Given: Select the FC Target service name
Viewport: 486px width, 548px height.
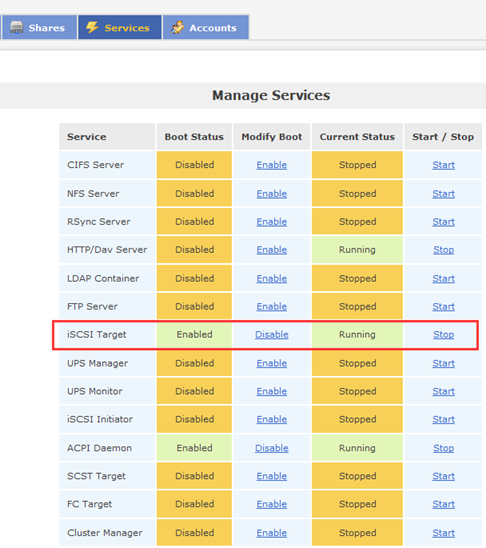Looking at the screenshot, I should pos(89,504).
